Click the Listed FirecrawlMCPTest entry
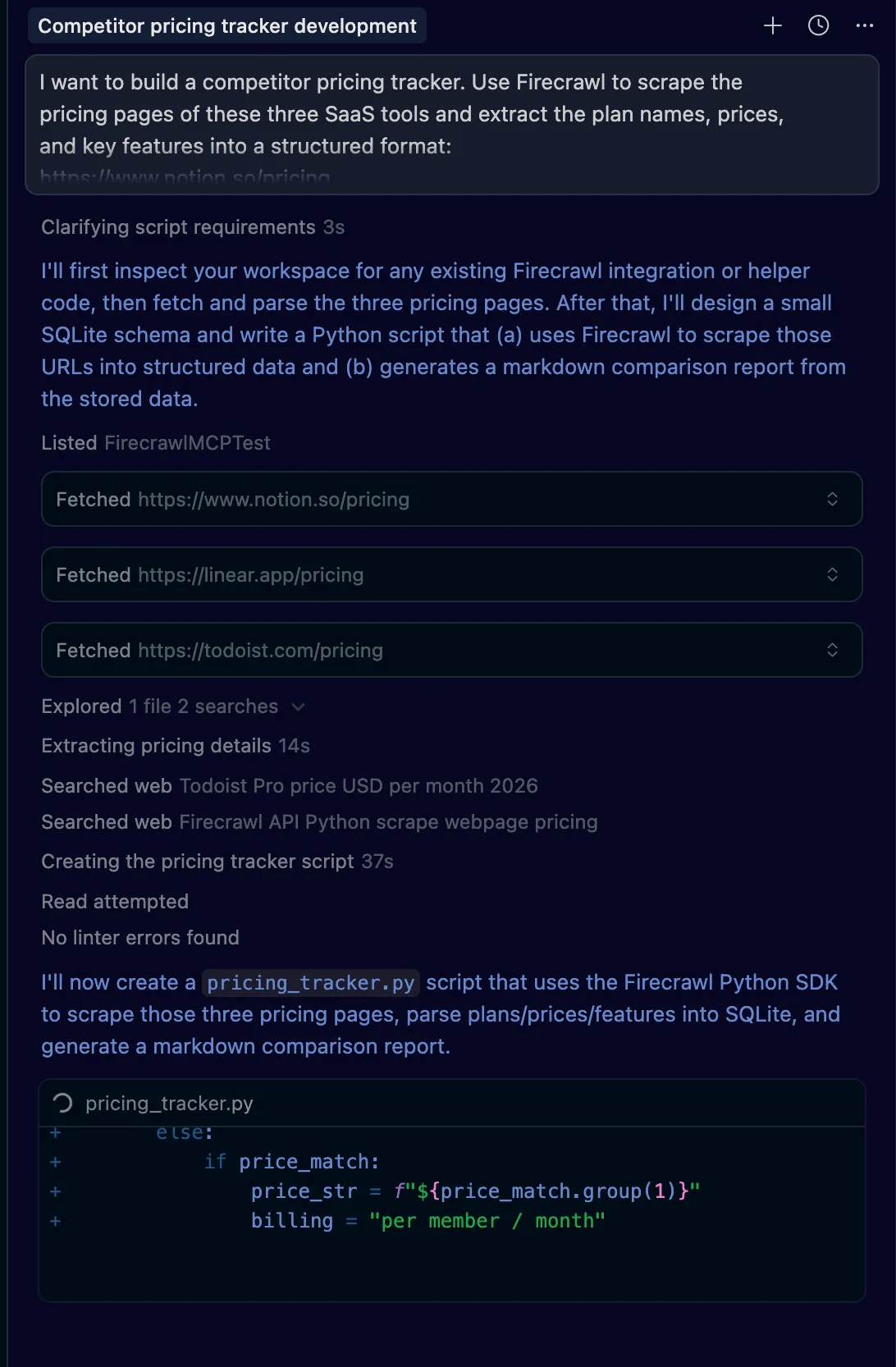Image resolution: width=896 pixels, height=1367 pixels. (156, 443)
